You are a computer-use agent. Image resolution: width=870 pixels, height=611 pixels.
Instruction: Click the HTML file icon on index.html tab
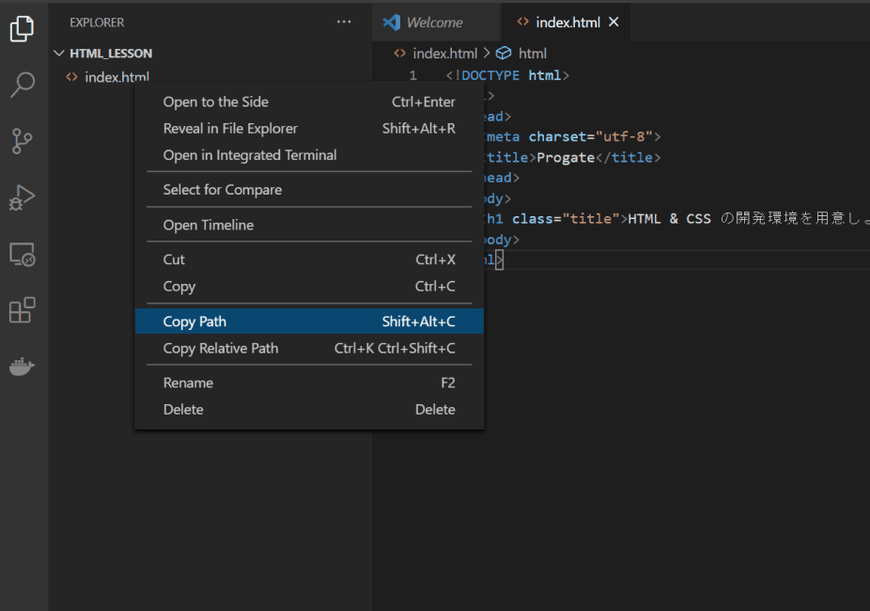pos(523,22)
